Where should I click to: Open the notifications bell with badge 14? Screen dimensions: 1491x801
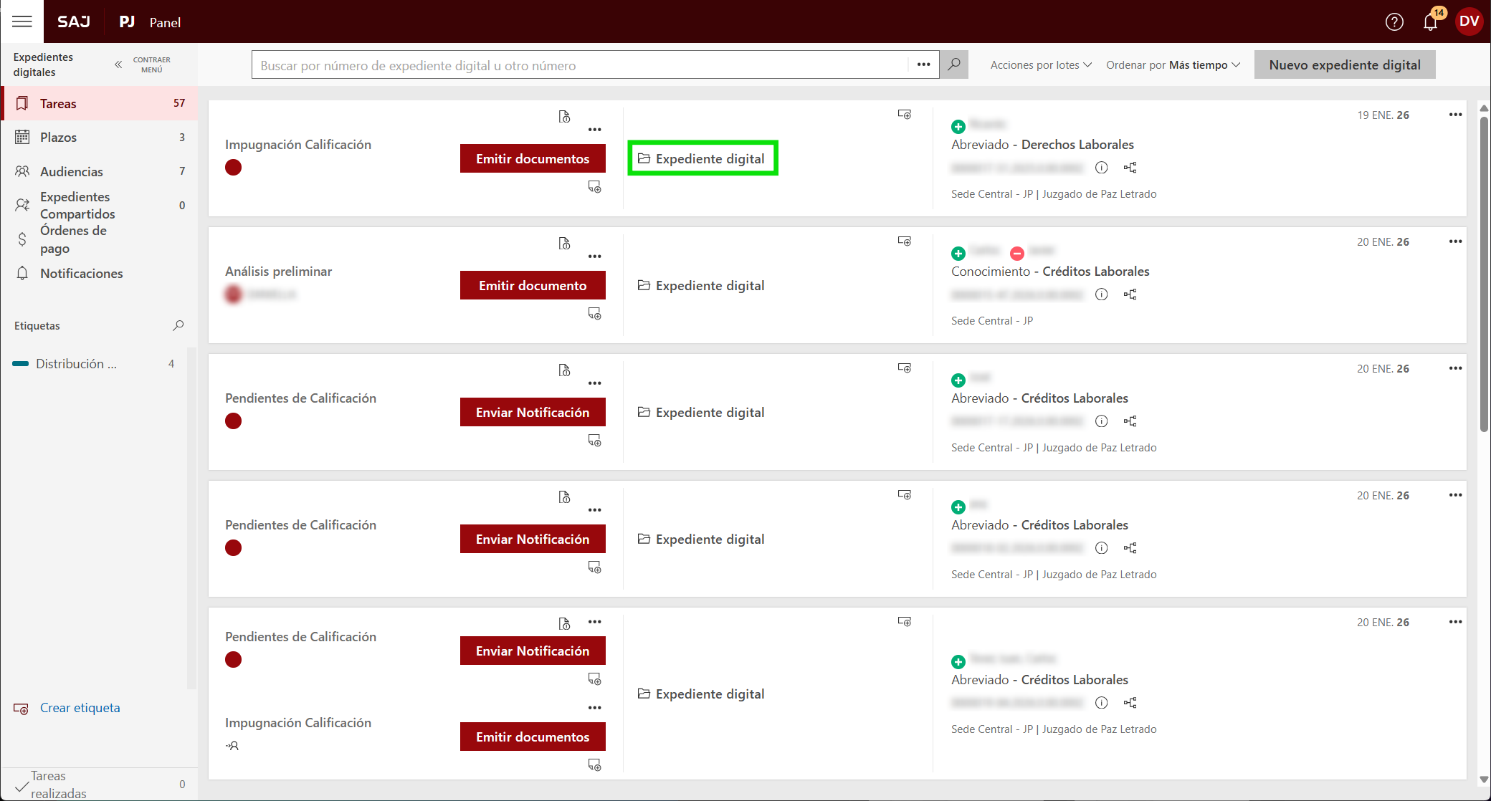(1430, 22)
